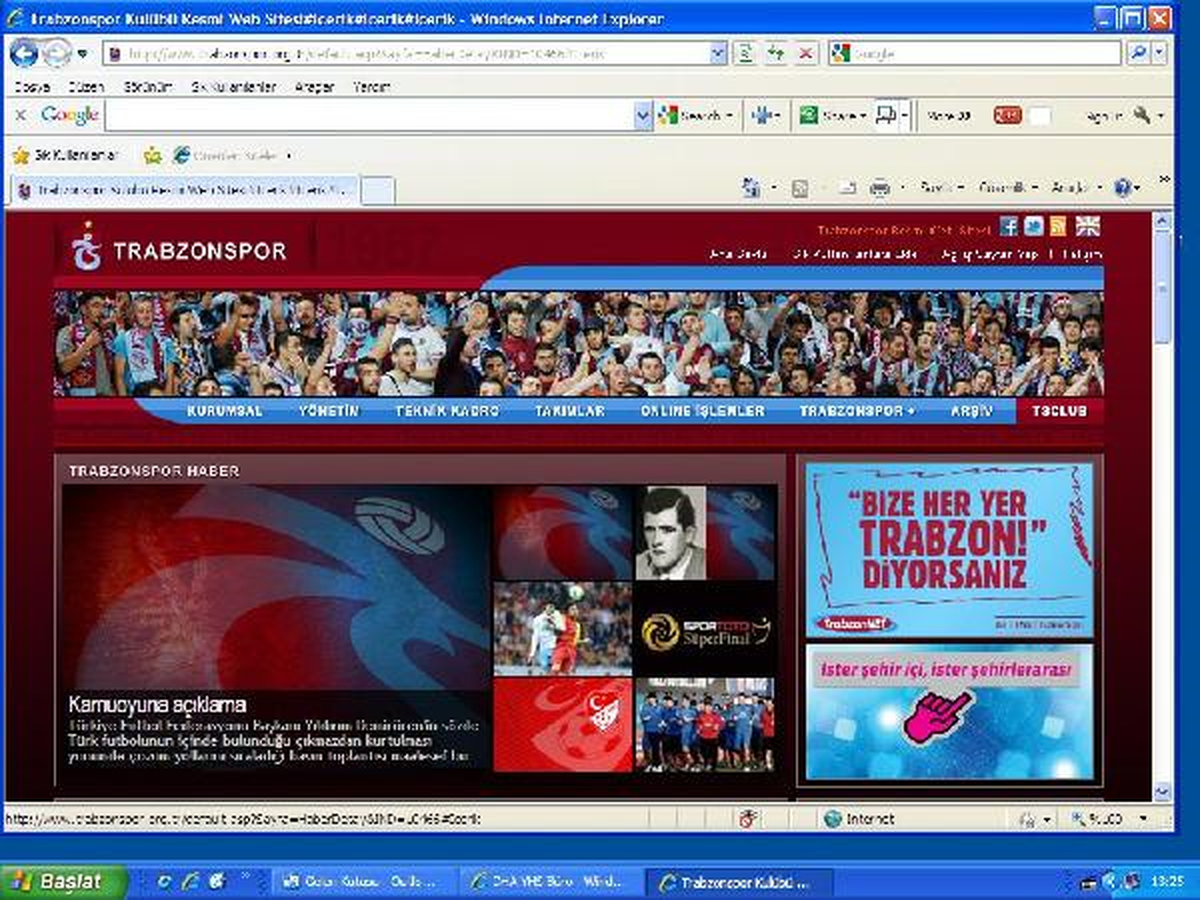The height and width of the screenshot is (900, 1200).
Task: Open the recent pages dropdown arrow
Action: coord(82,53)
